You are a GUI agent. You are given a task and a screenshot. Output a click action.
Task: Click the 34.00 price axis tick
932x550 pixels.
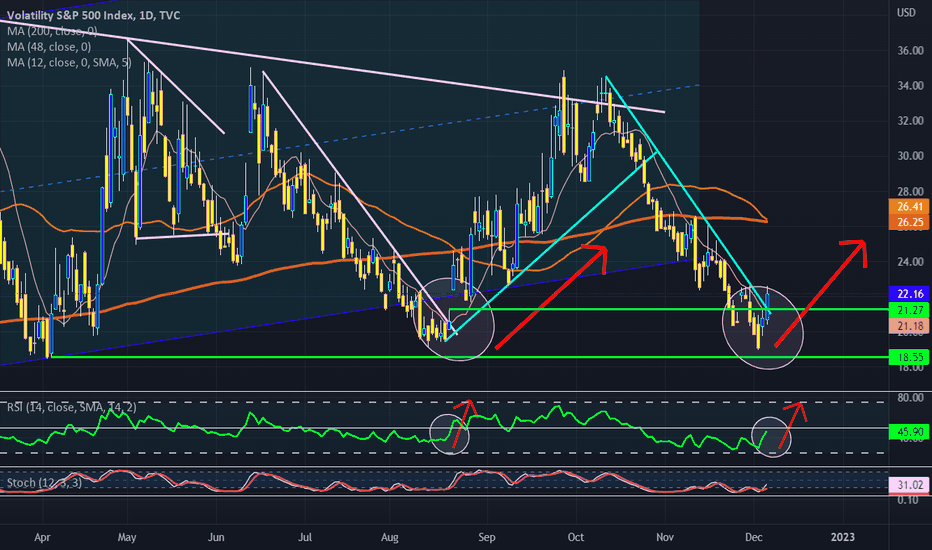coord(910,86)
